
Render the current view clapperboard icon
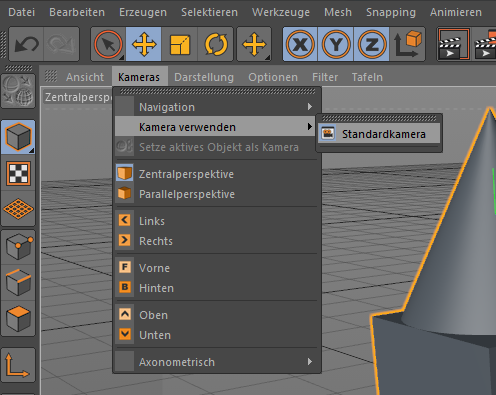click(454, 44)
